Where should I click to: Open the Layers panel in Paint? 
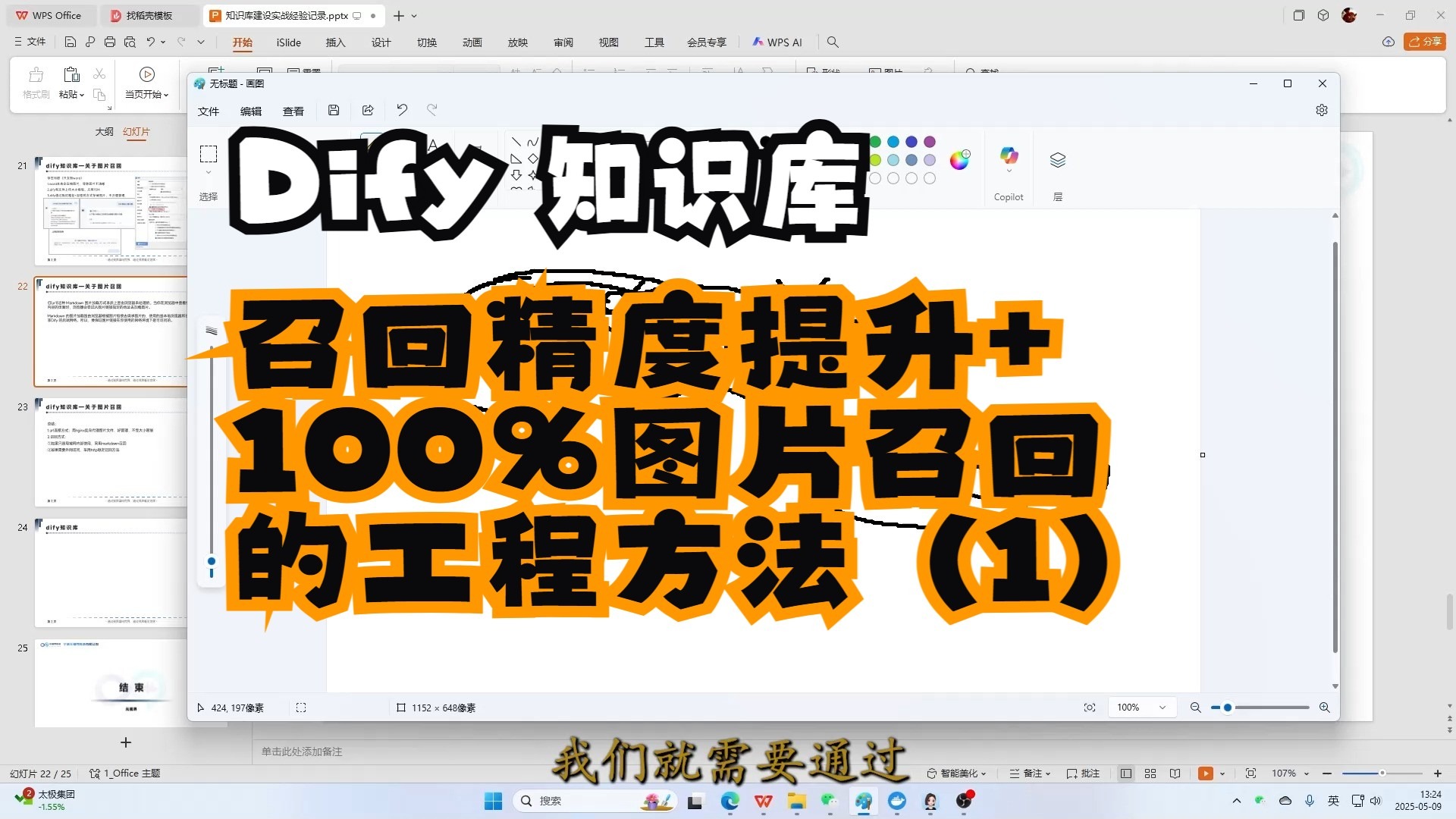[x=1058, y=160]
